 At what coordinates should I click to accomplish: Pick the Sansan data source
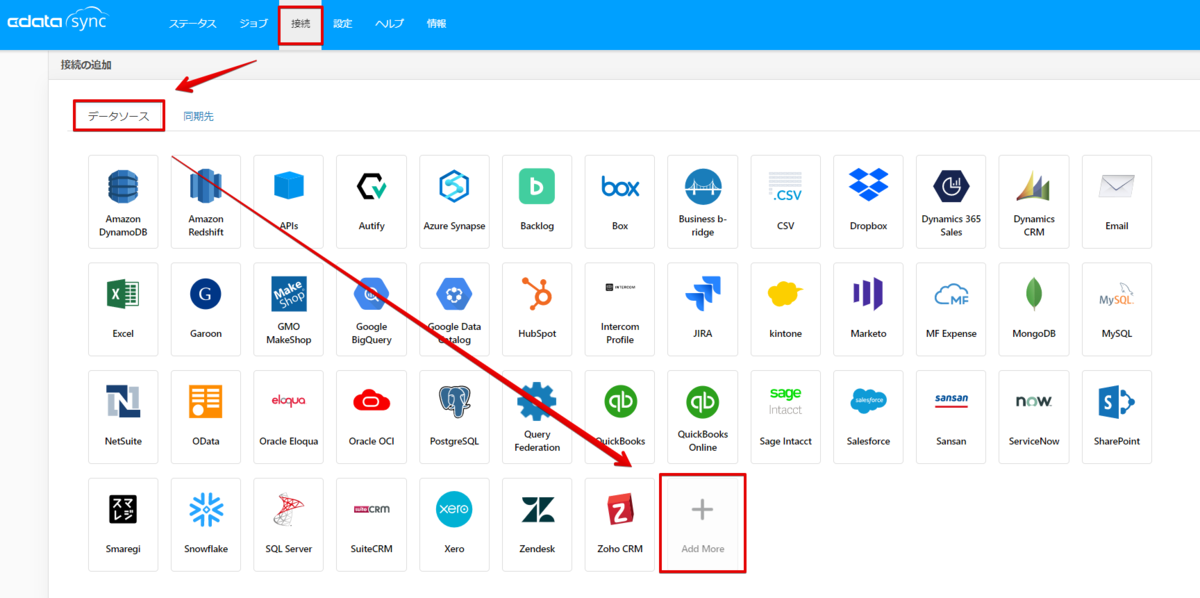pyautogui.click(x=951, y=417)
